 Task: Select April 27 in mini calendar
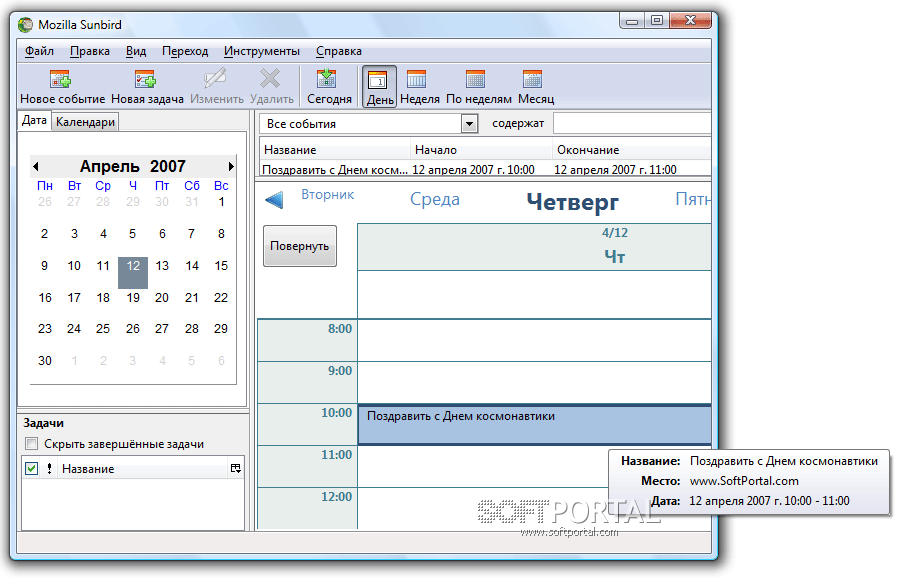point(162,329)
